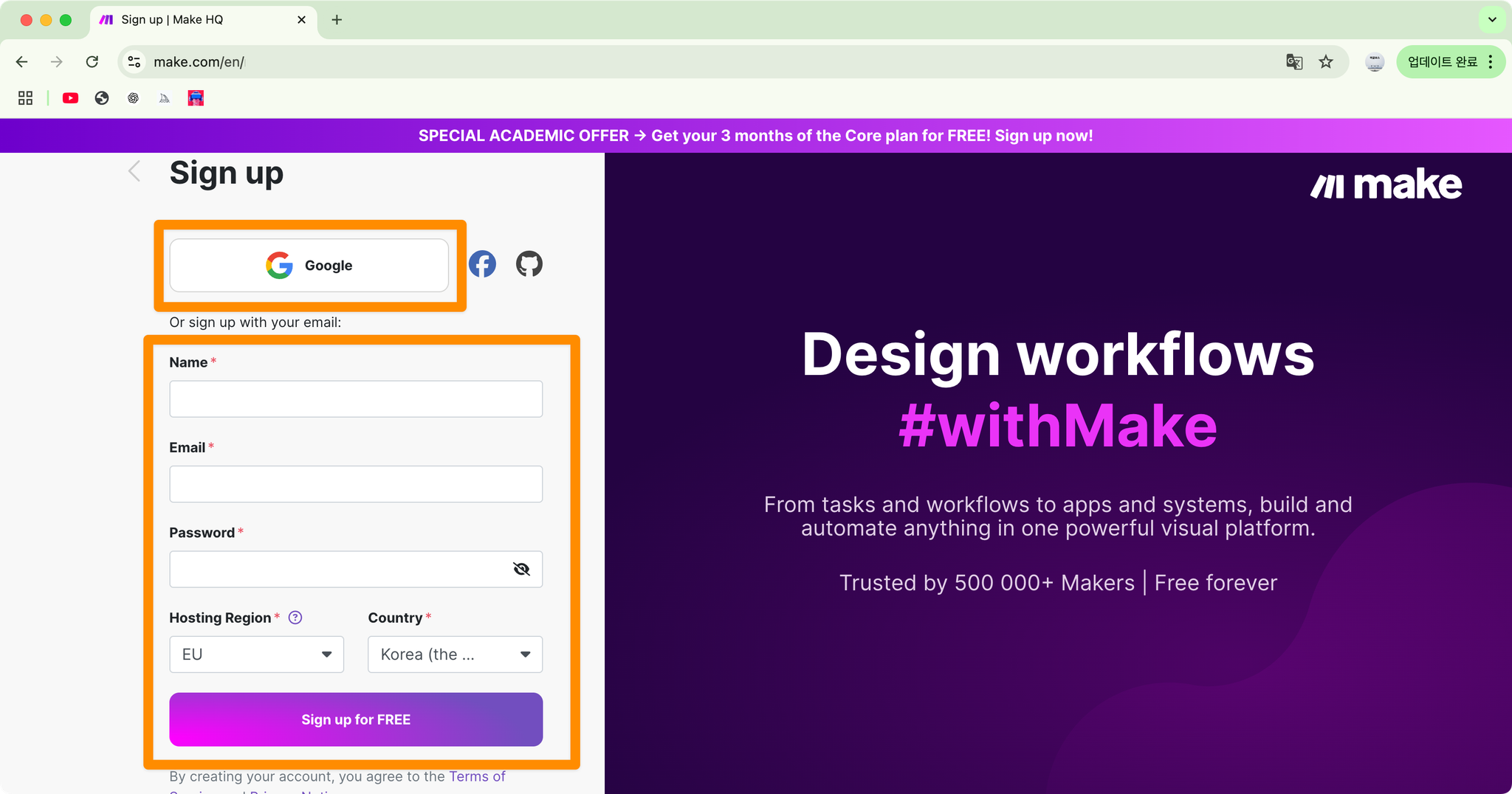Bookmark this page with star icon
The height and width of the screenshot is (794, 1512).
(x=1326, y=62)
